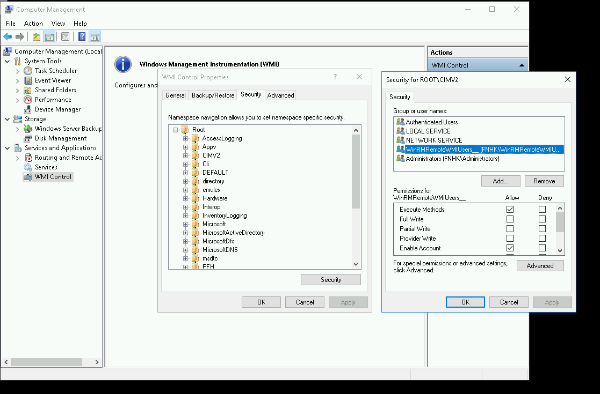Select Administrators entry in group list

[479, 158]
